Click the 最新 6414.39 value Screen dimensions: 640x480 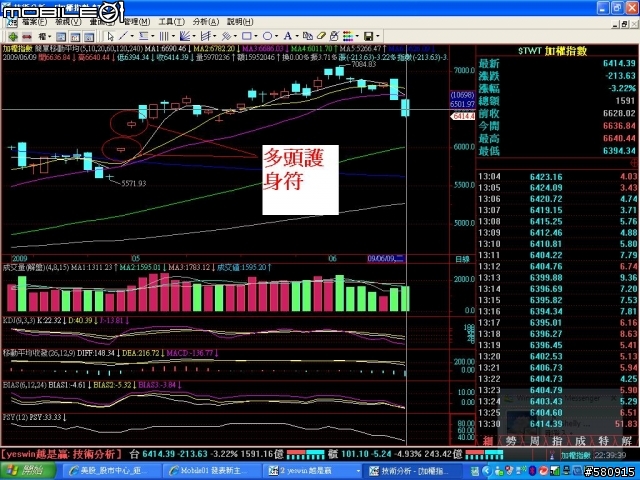[619, 63]
